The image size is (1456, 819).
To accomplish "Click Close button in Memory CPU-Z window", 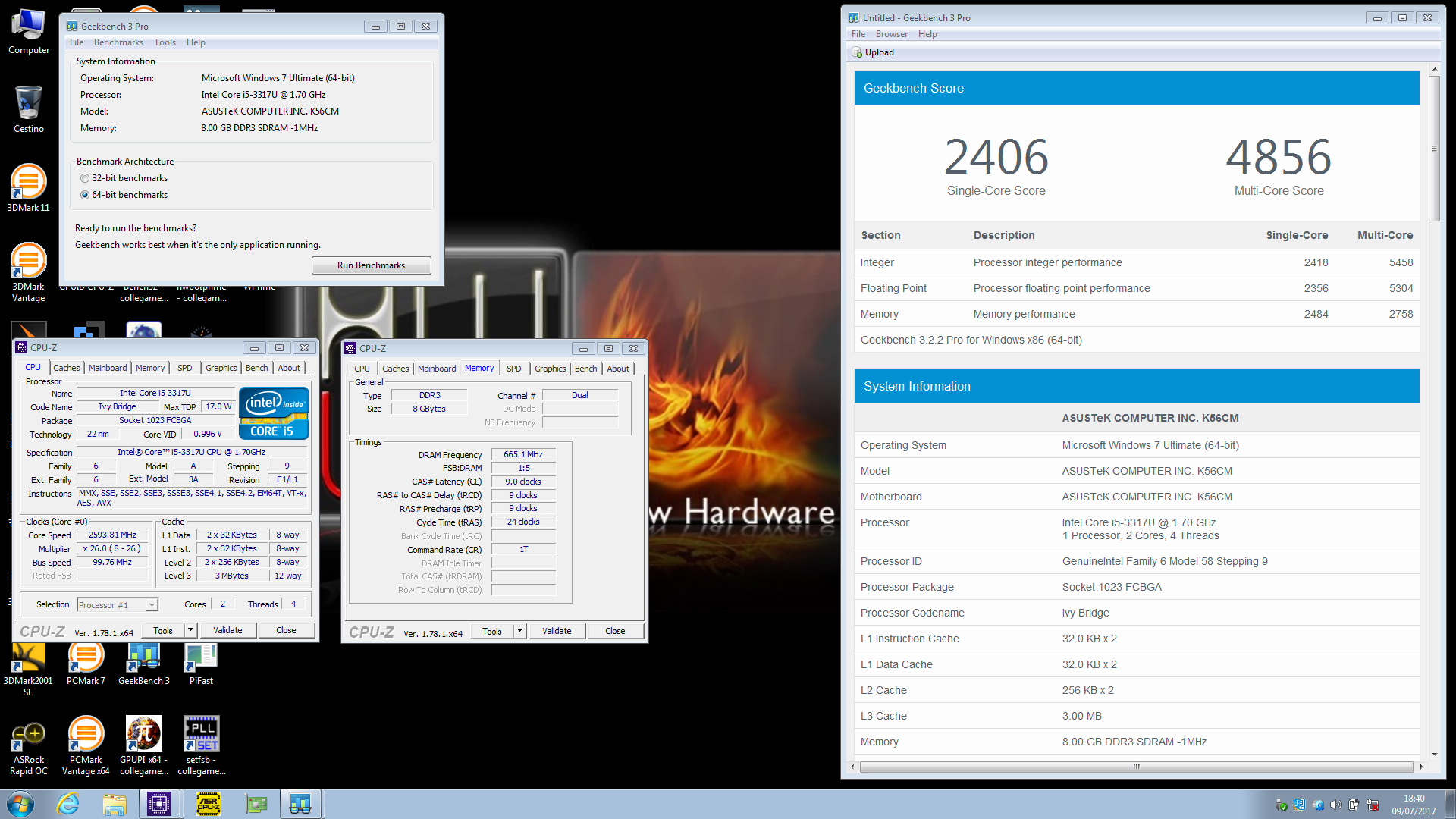I will [615, 631].
